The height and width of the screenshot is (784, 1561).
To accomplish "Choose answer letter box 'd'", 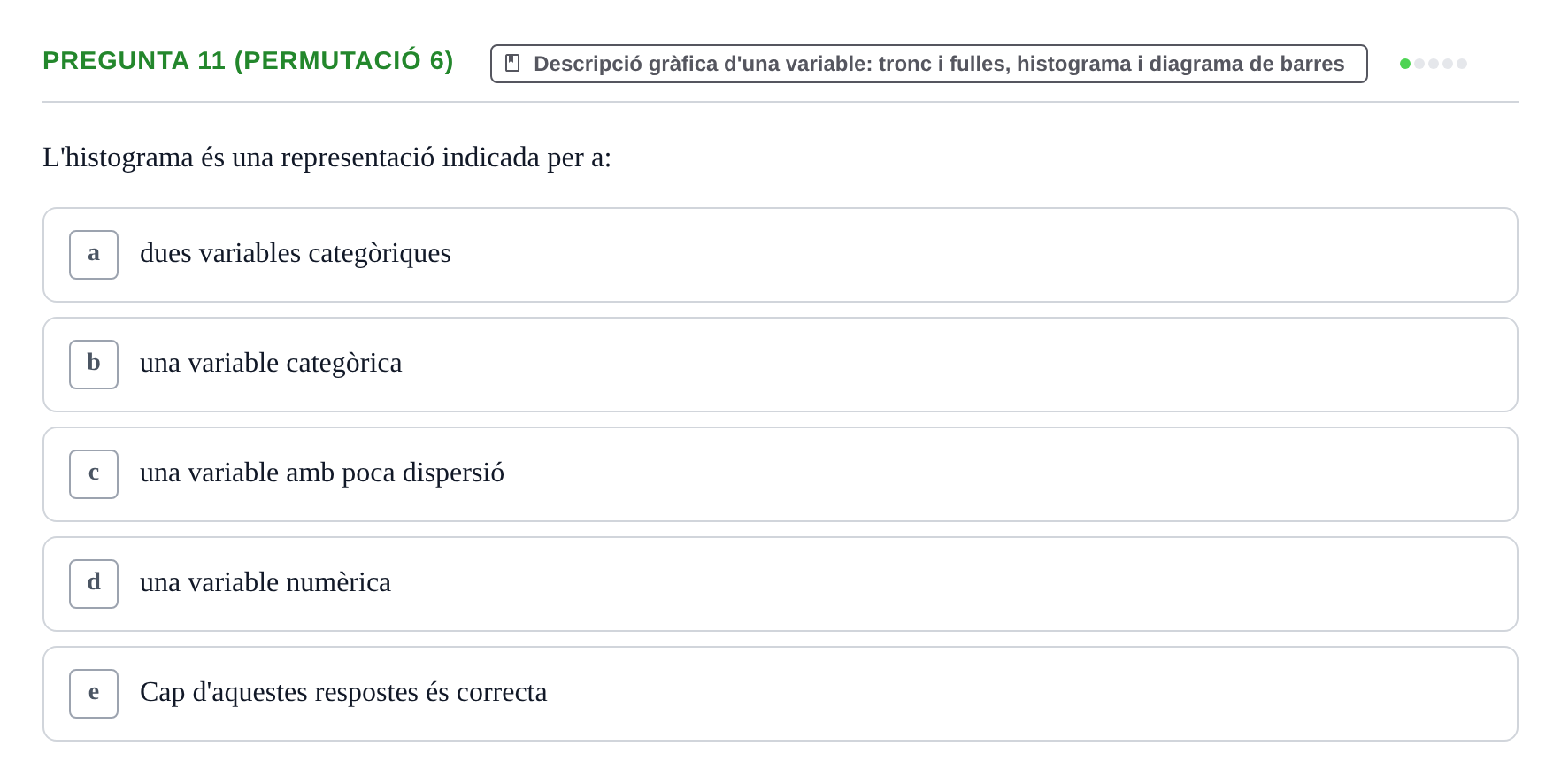I will click(94, 584).
